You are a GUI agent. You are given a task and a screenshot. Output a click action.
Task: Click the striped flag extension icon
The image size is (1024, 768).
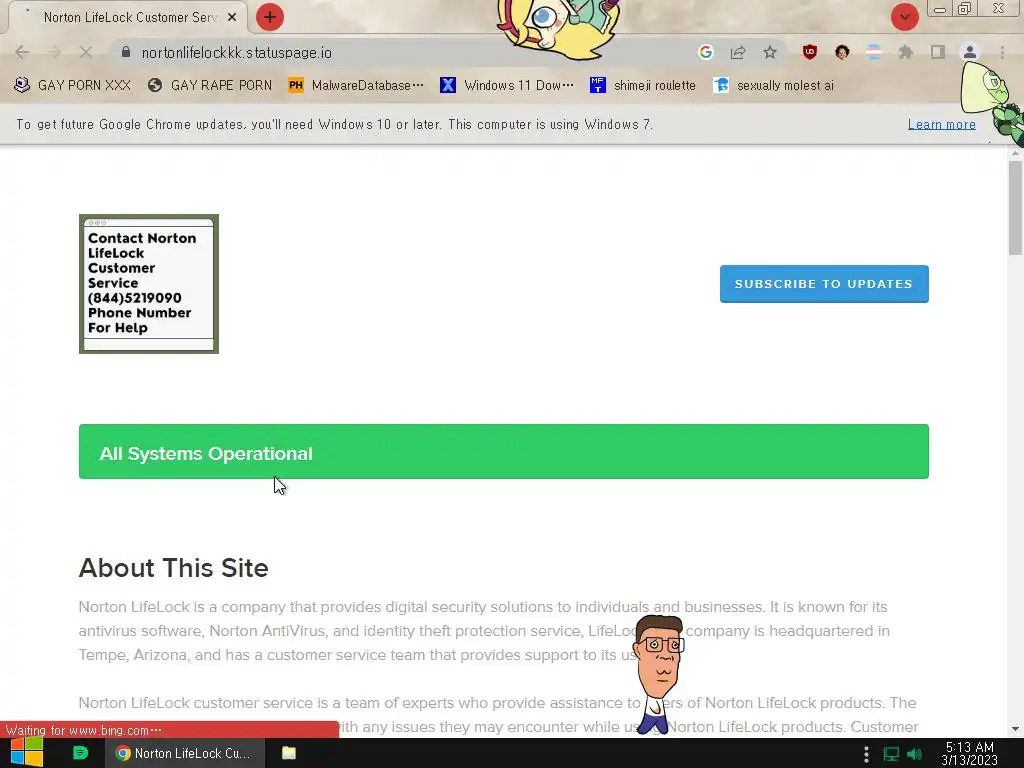pos(874,52)
